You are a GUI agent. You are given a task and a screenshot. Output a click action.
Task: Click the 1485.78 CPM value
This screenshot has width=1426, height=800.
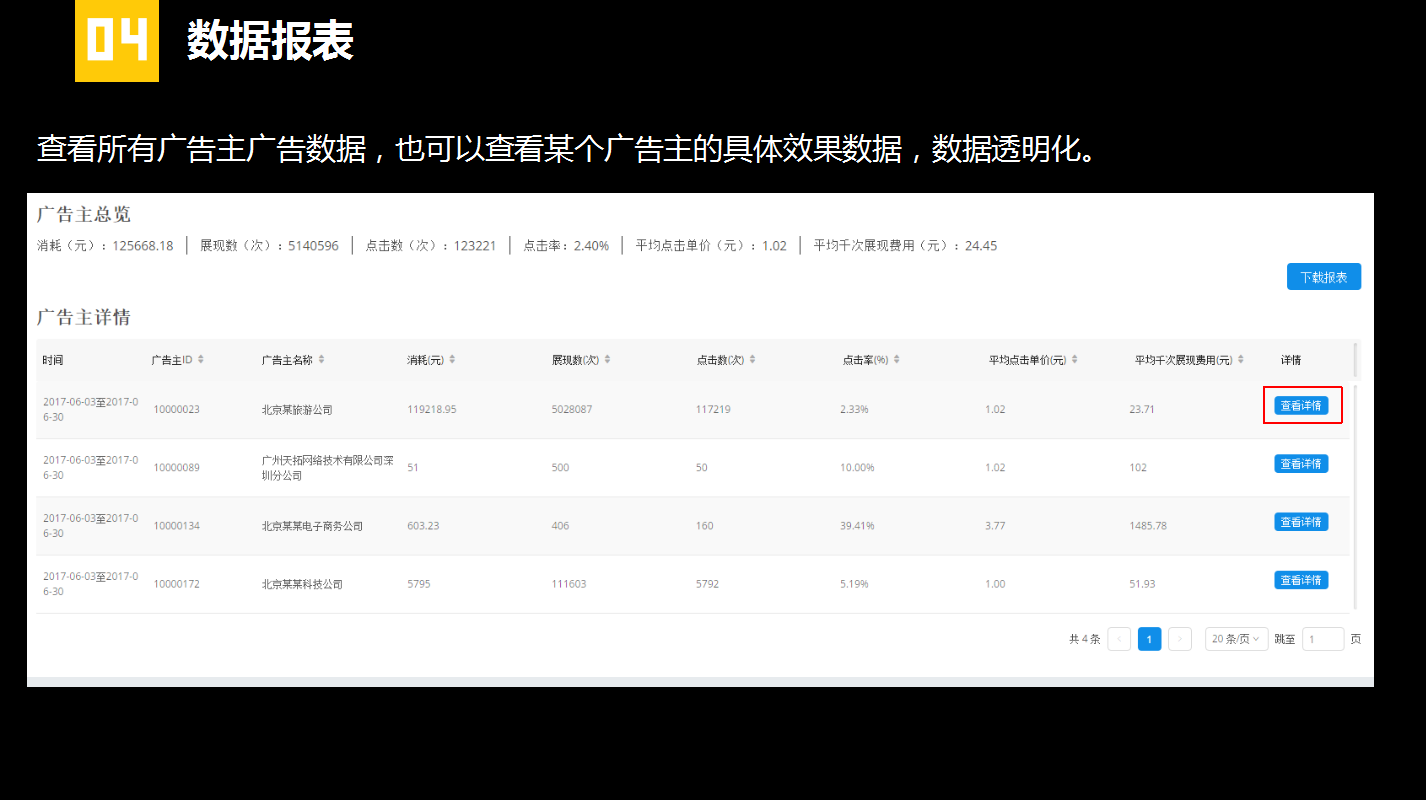coord(1148,526)
